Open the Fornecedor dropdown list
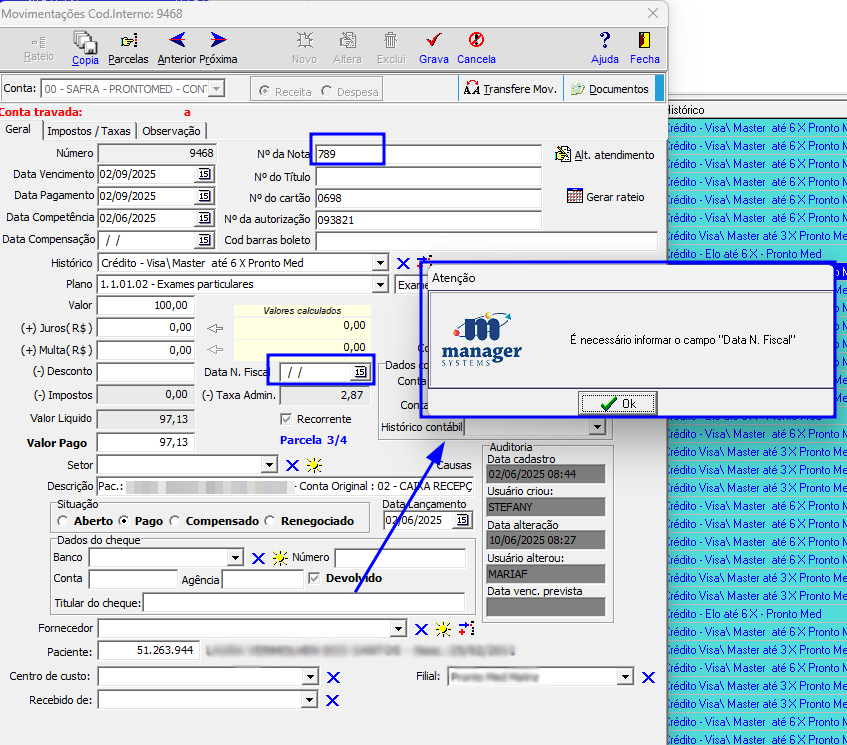Screen dimensions: 847x745 tap(398, 629)
